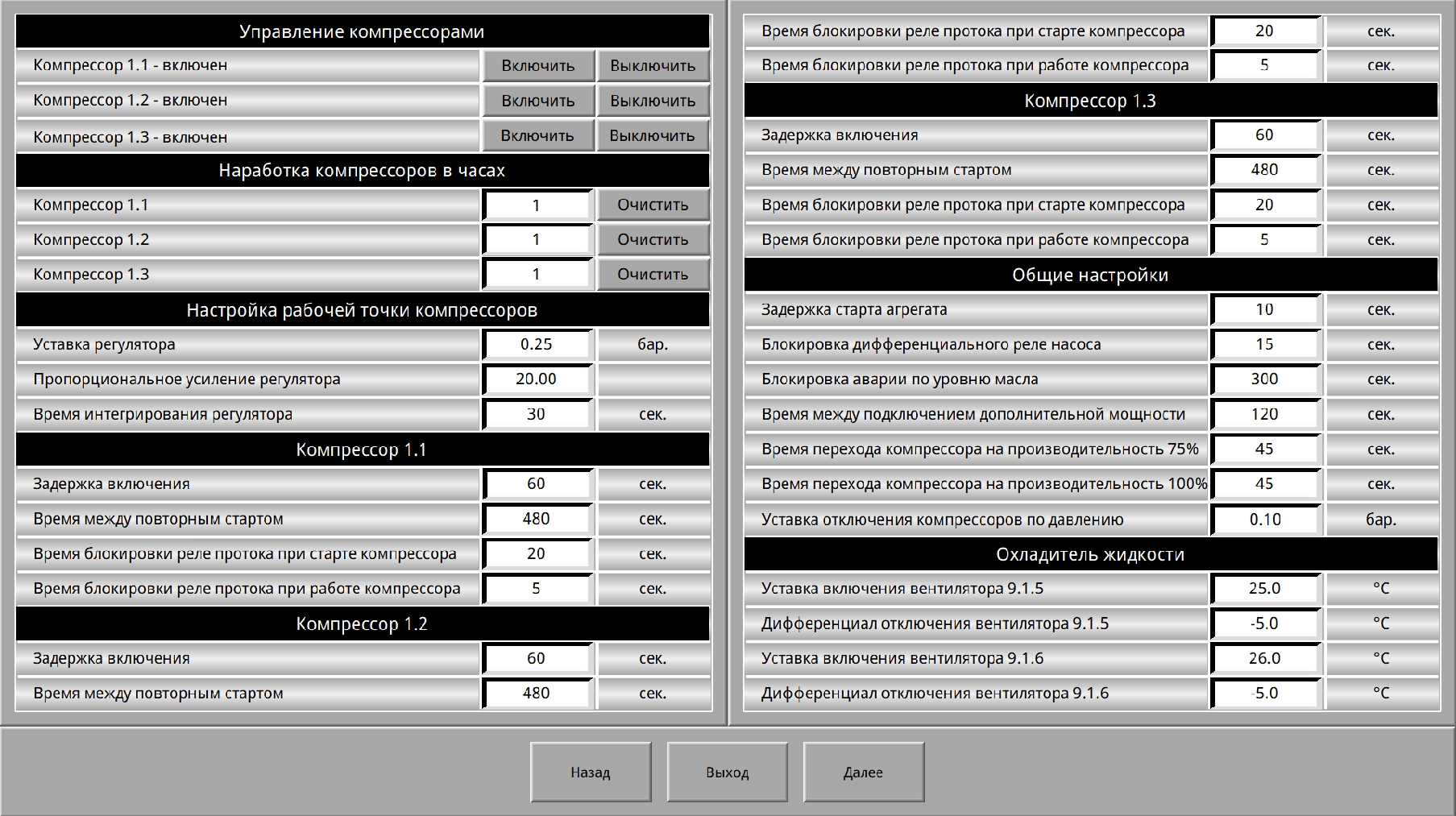1456x816 pixels.
Task: Select the Уставка регулятора value field
Action: click(537, 345)
